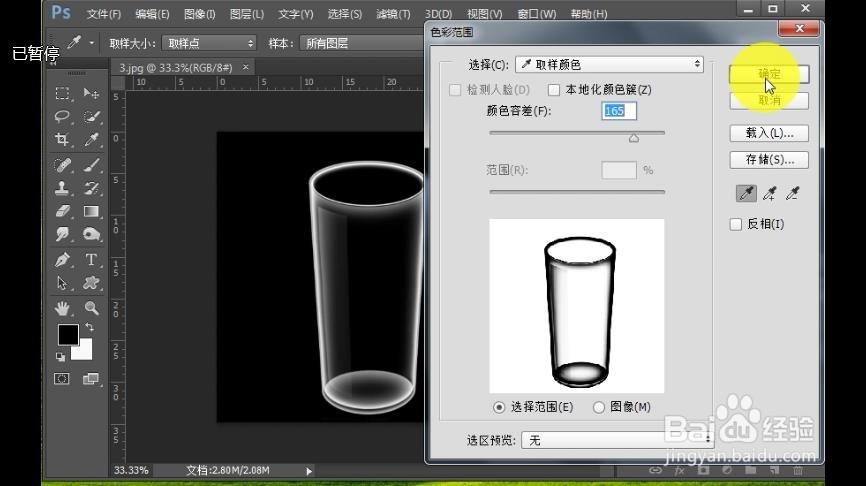Check the 反相 invert checkbox
Screen dimensions: 866x486
[736, 224]
